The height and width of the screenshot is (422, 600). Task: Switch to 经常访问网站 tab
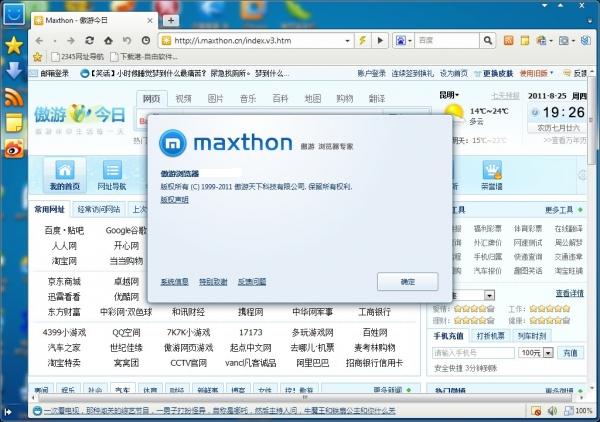[x=99, y=209]
